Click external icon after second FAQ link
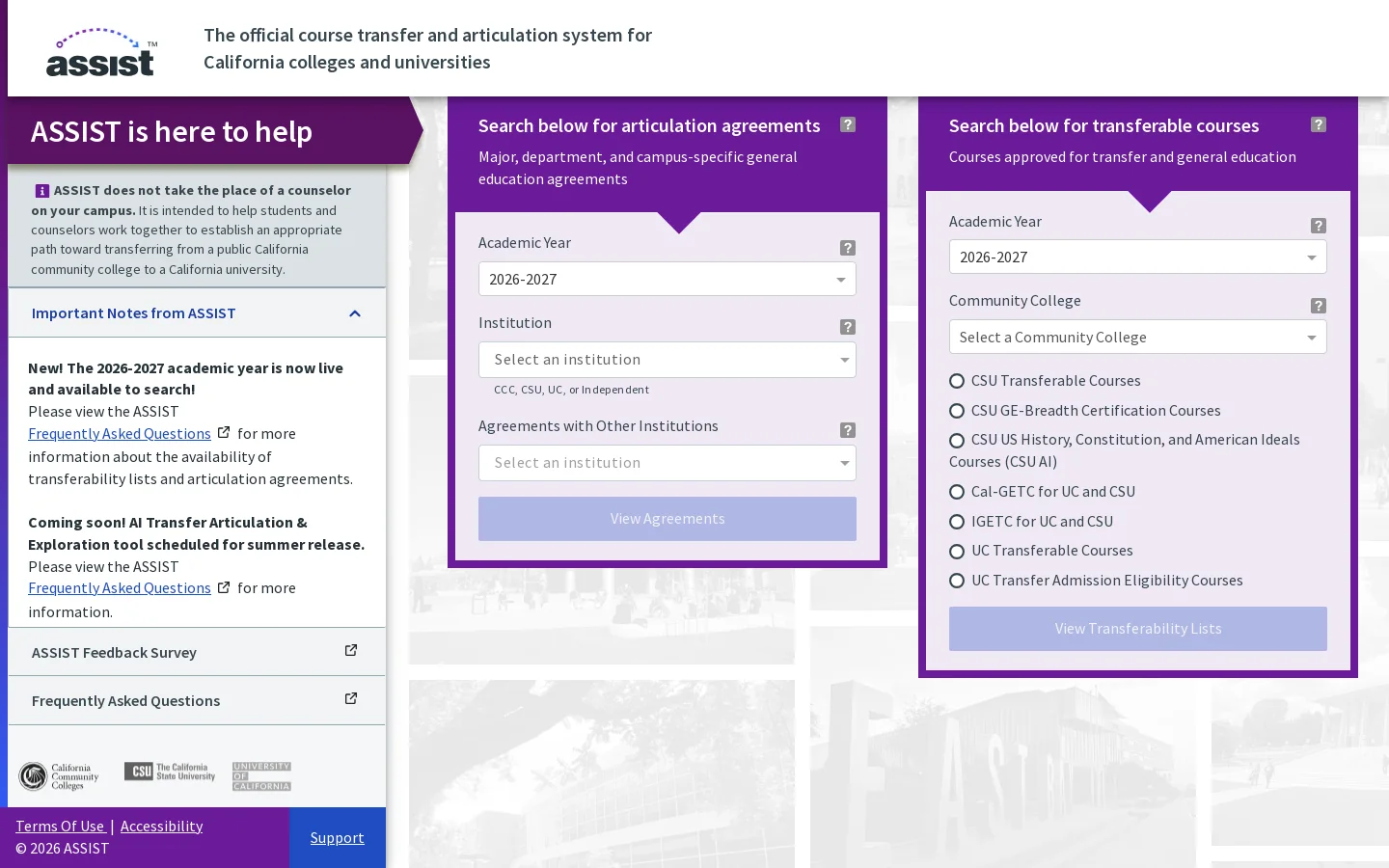1389x868 pixels. [224, 587]
